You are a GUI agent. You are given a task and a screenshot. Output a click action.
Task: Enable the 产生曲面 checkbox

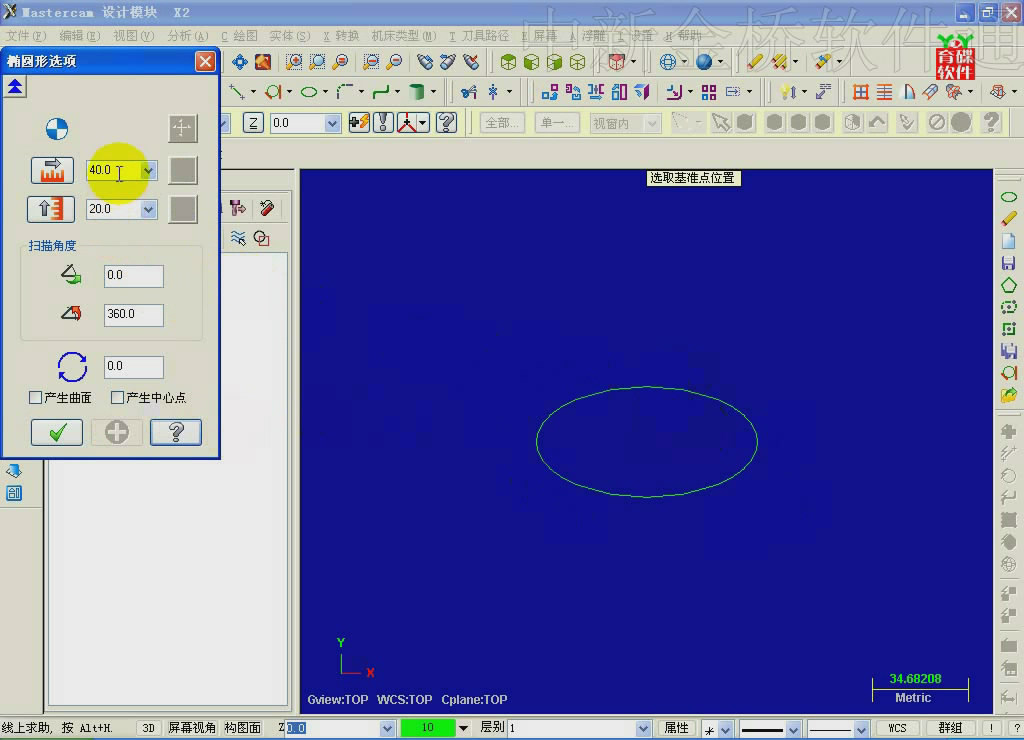36,398
